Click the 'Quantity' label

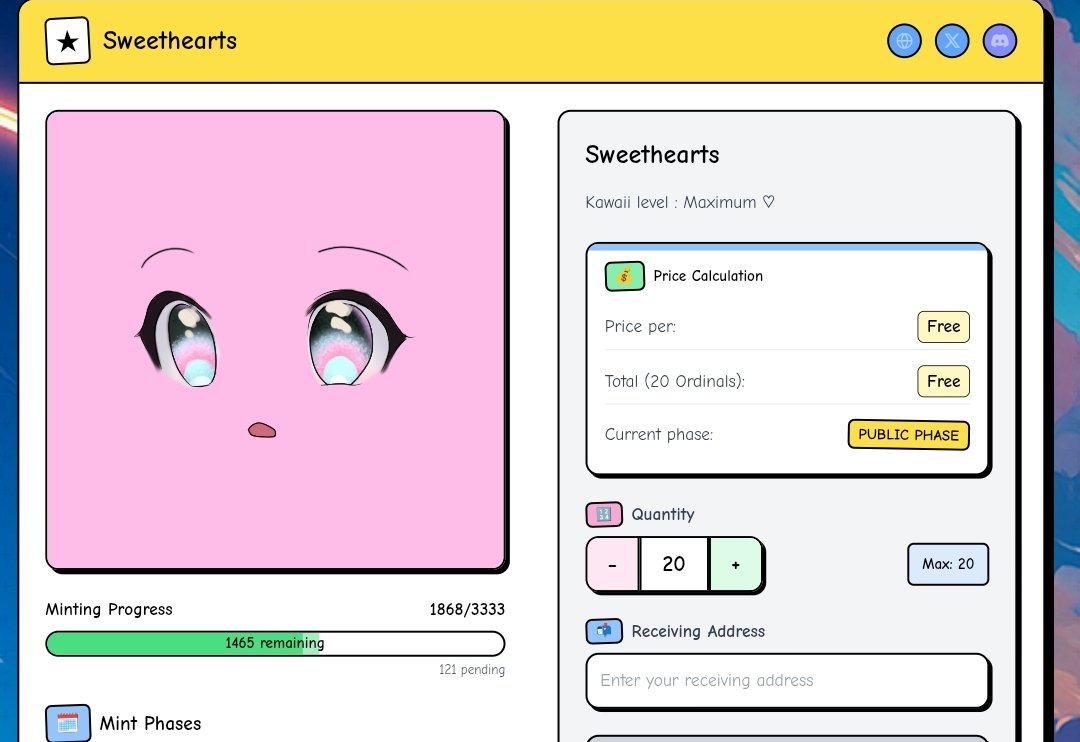click(663, 514)
